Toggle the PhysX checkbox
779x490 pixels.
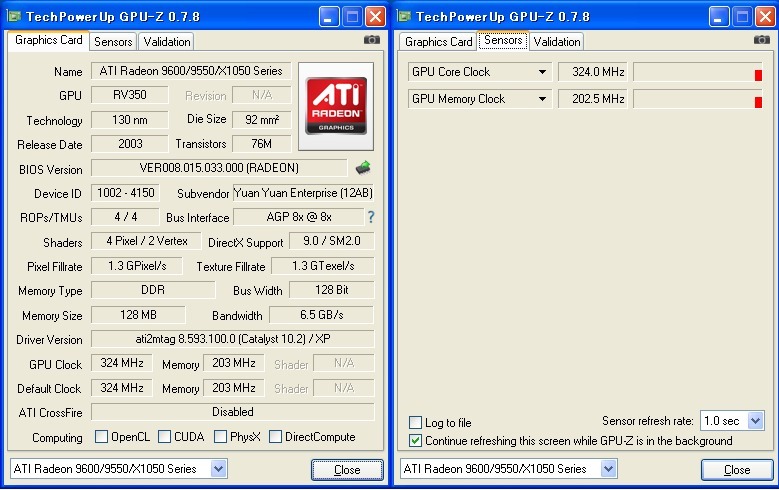click(x=220, y=437)
